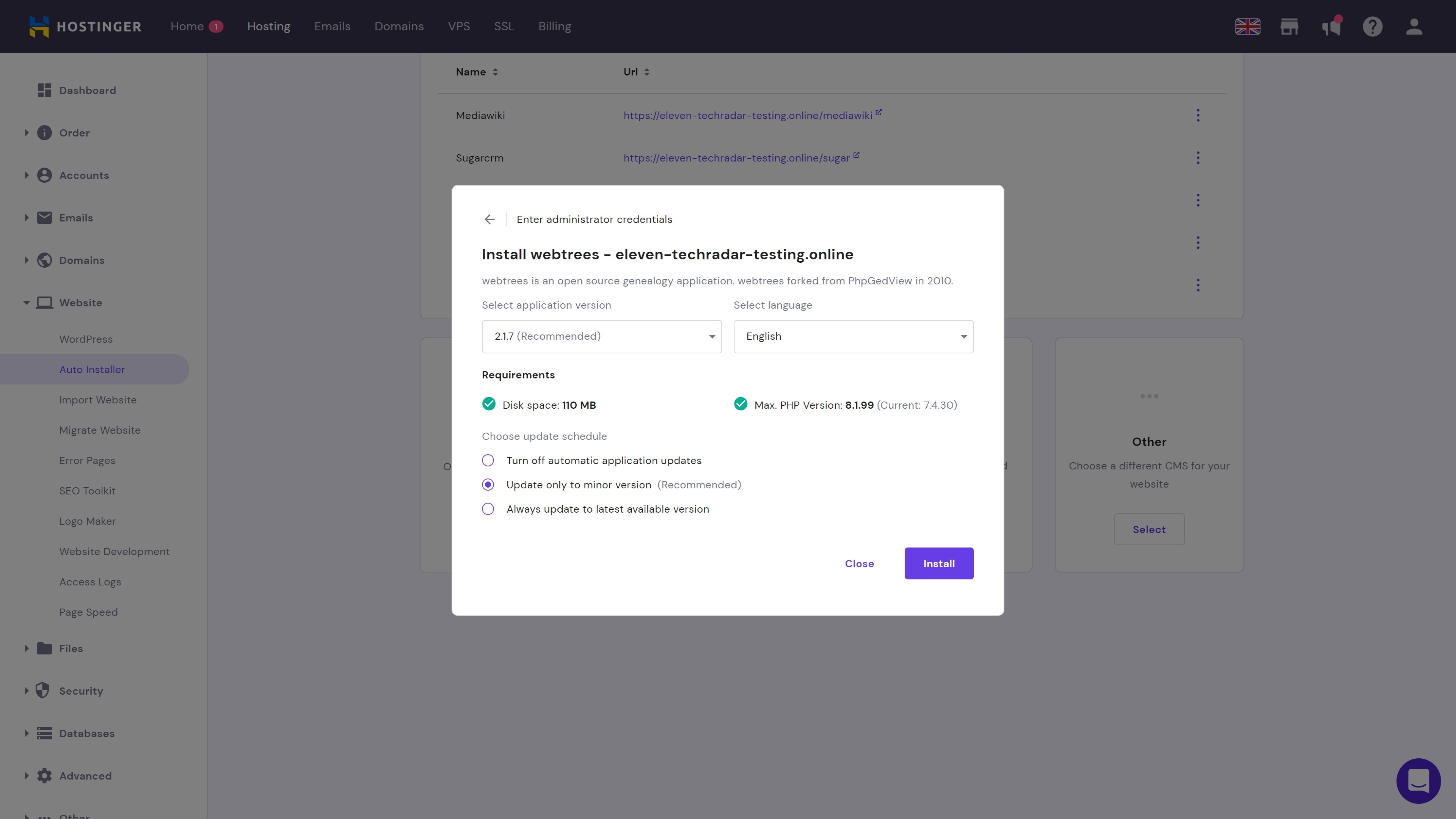Click the Dashboard grid icon
Image resolution: width=1456 pixels, height=819 pixels.
pyautogui.click(x=44, y=91)
